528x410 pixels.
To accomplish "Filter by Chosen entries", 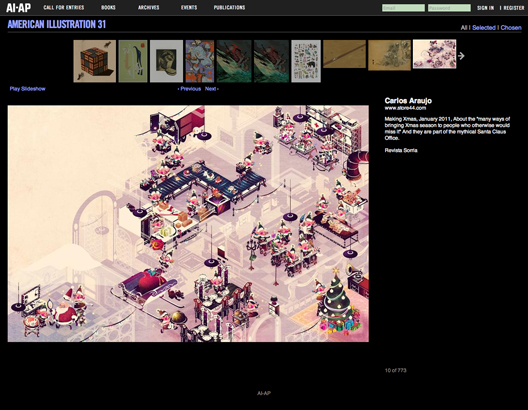I will pos(511,28).
